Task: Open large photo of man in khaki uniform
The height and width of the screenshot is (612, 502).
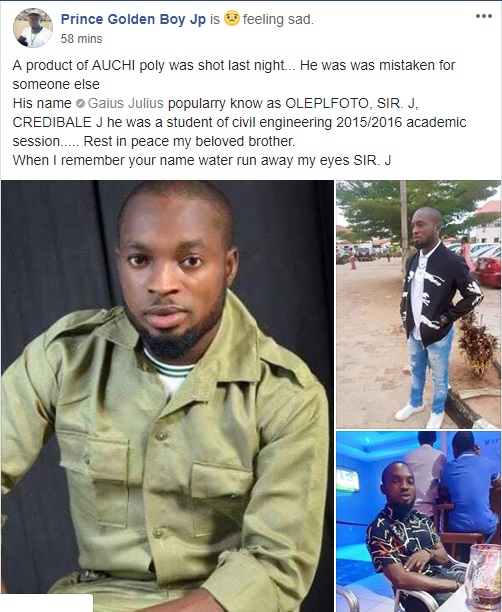Action: 167,396
